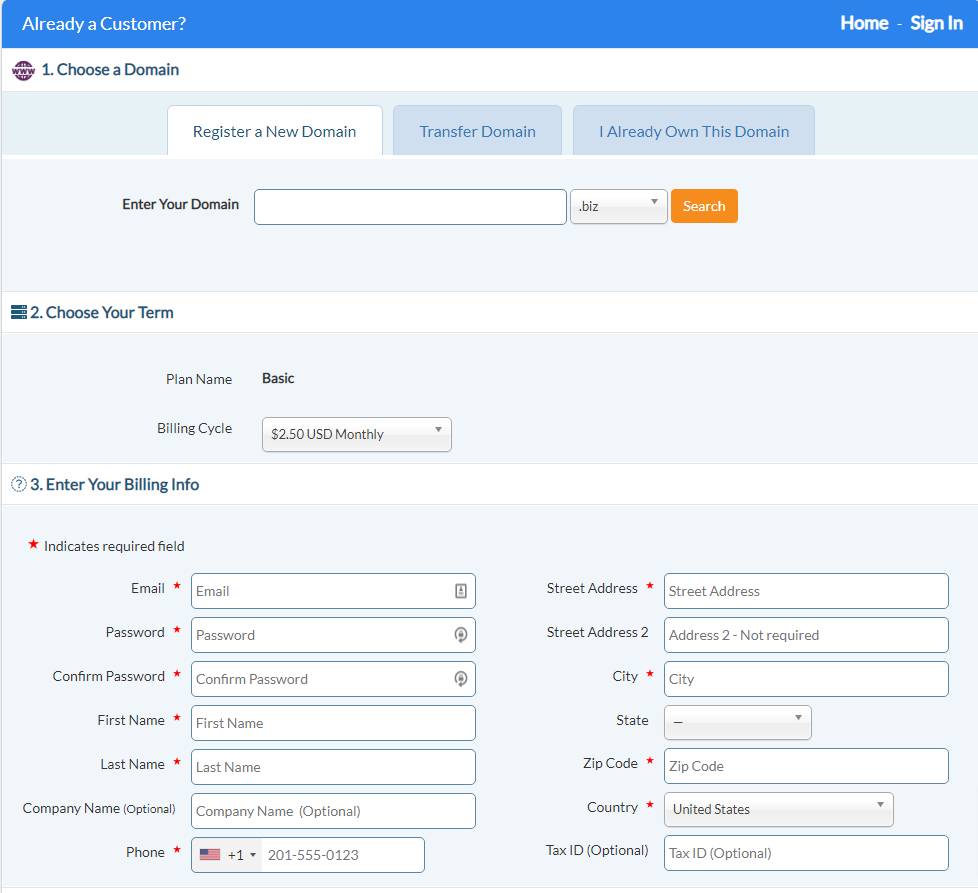The height and width of the screenshot is (893, 978).
Task: Click the Company Name (Optional) field
Action: click(x=333, y=811)
